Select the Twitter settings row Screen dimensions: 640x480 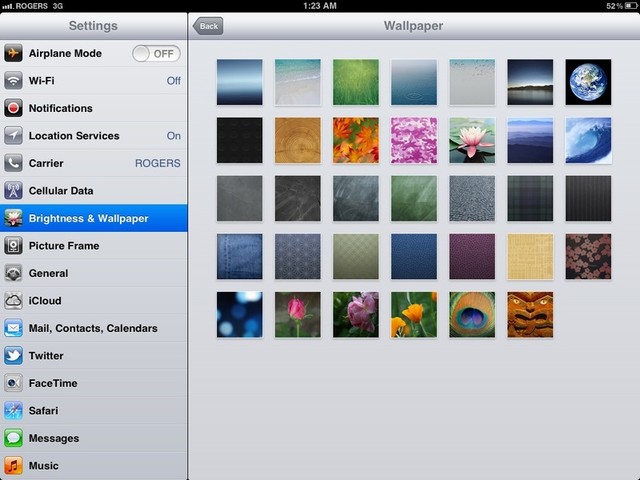pos(93,356)
